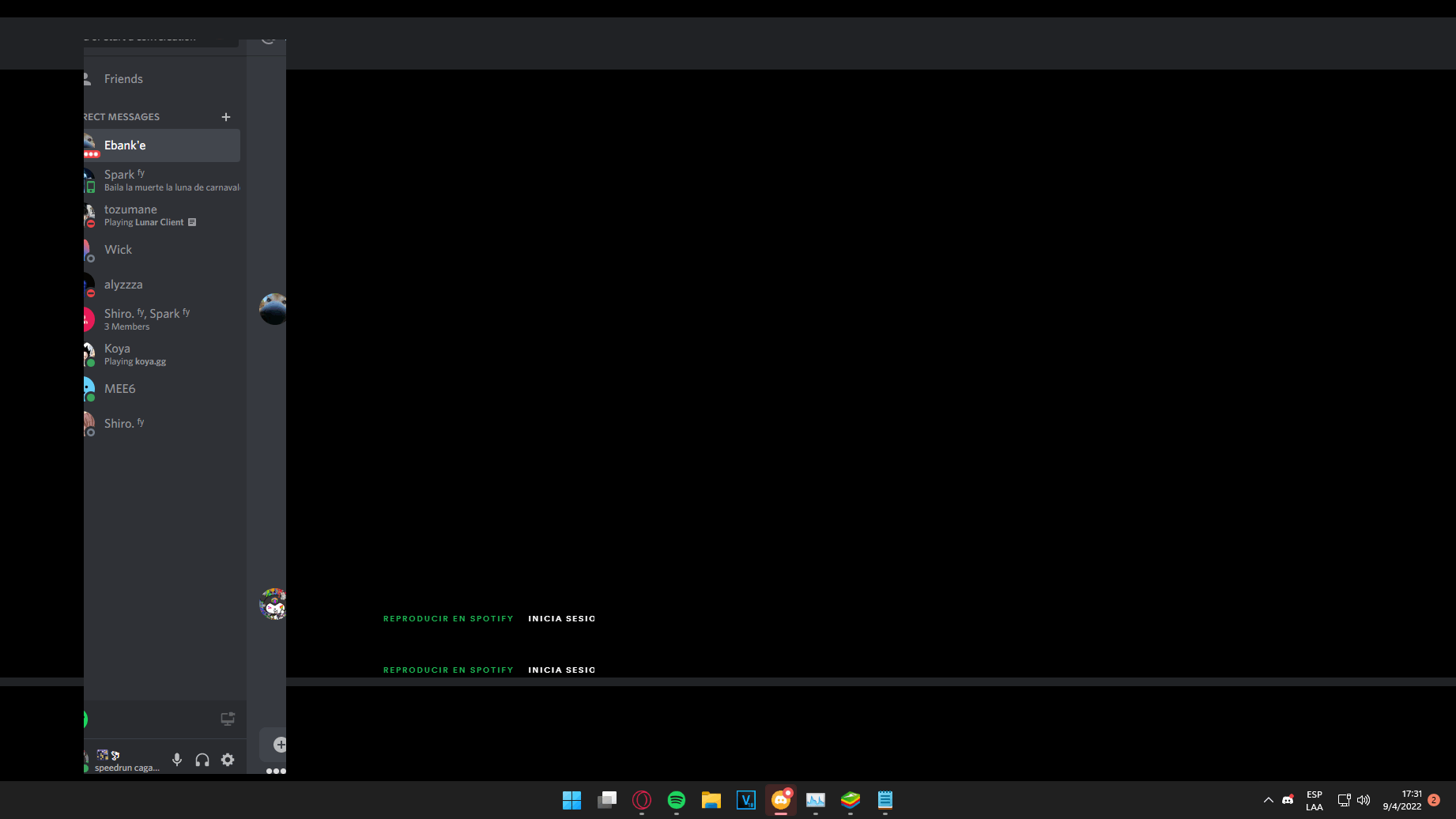Open the notification center badge
Image resolution: width=1456 pixels, height=819 pixels.
[x=1434, y=800]
